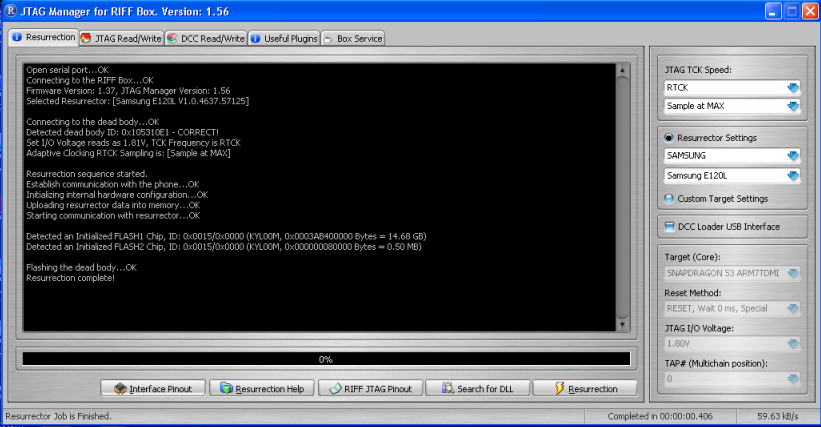Close the JTAG Manager window
The height and width of the screenshot is (427, 821).
[x=810, y=11]
